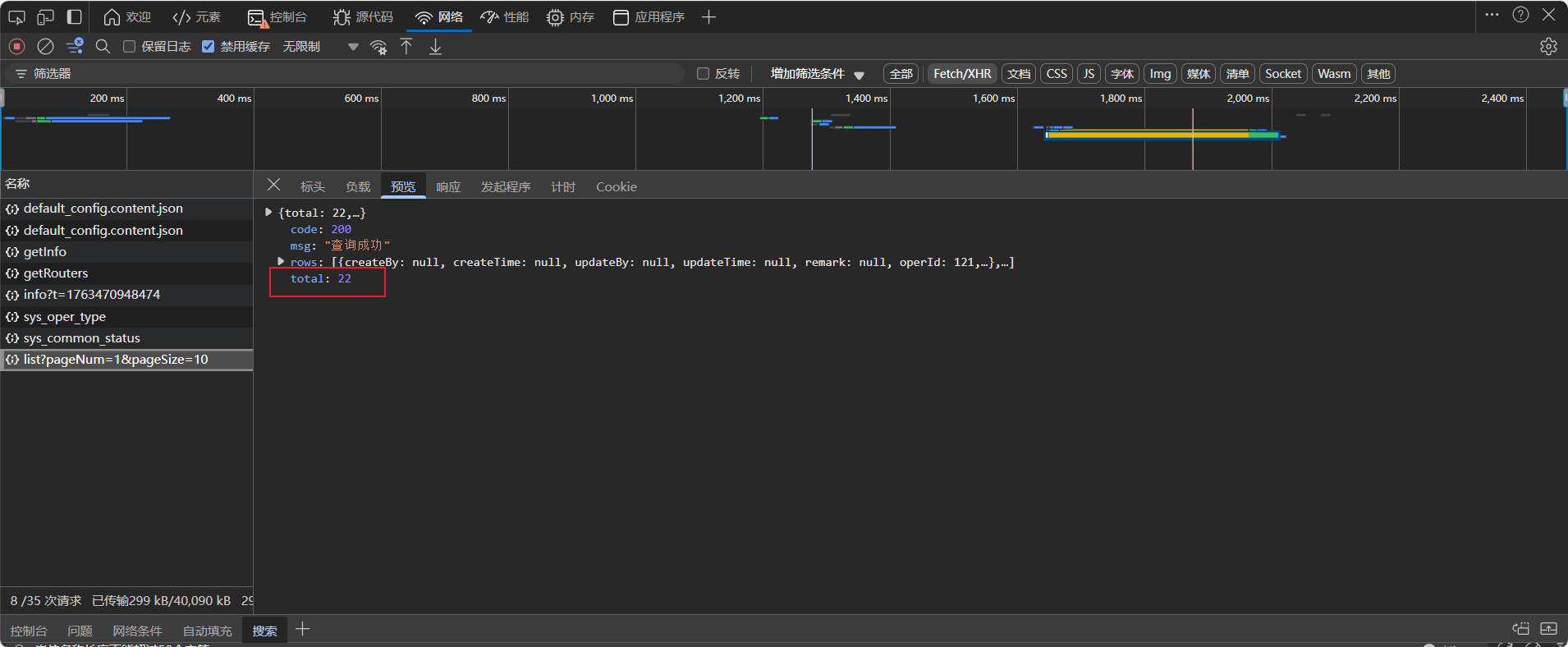Image resolution: width=1568 pixels, height=647 pixels.
Task: Add a drawer tool with plus icon
Action: [x=302, y=629]
